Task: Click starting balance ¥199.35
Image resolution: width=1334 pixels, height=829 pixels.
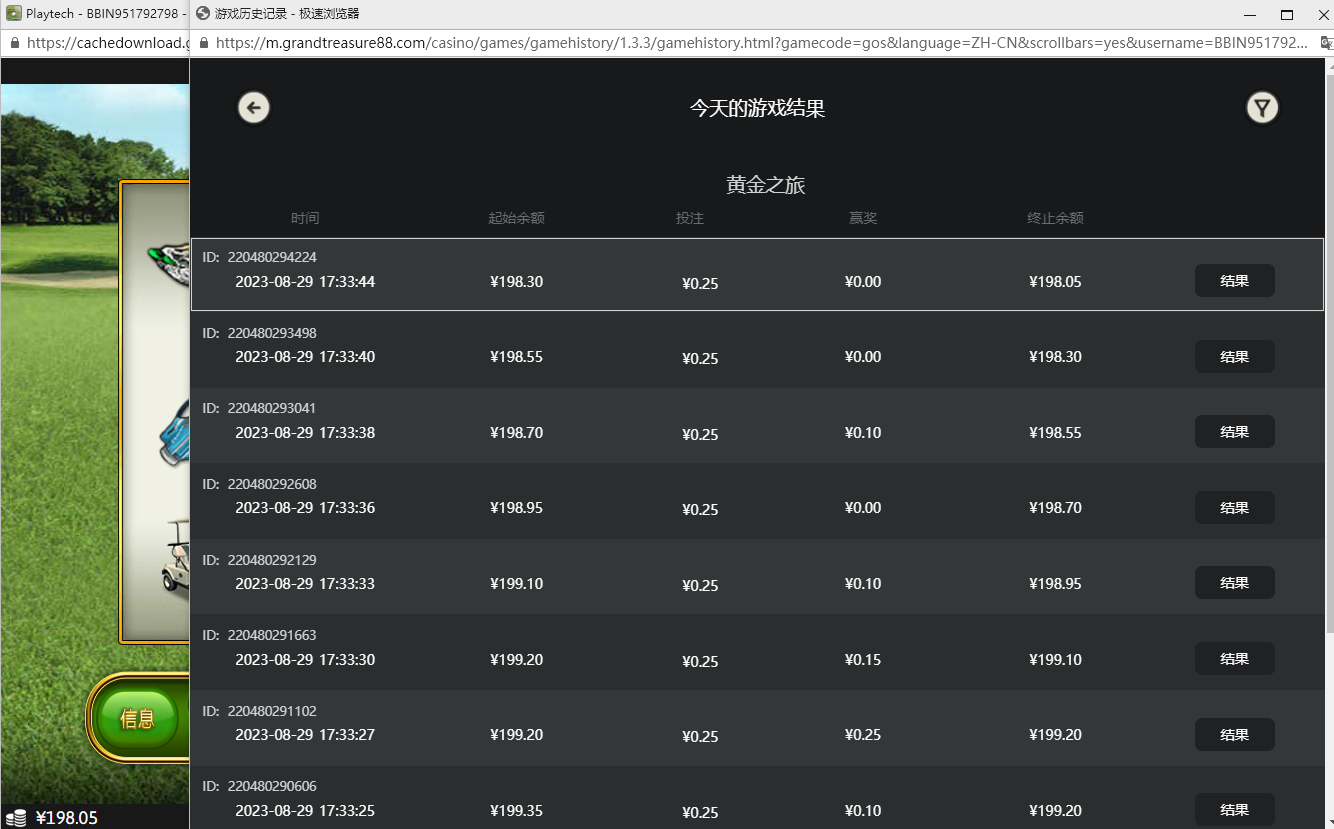Action: coord(516,811)
